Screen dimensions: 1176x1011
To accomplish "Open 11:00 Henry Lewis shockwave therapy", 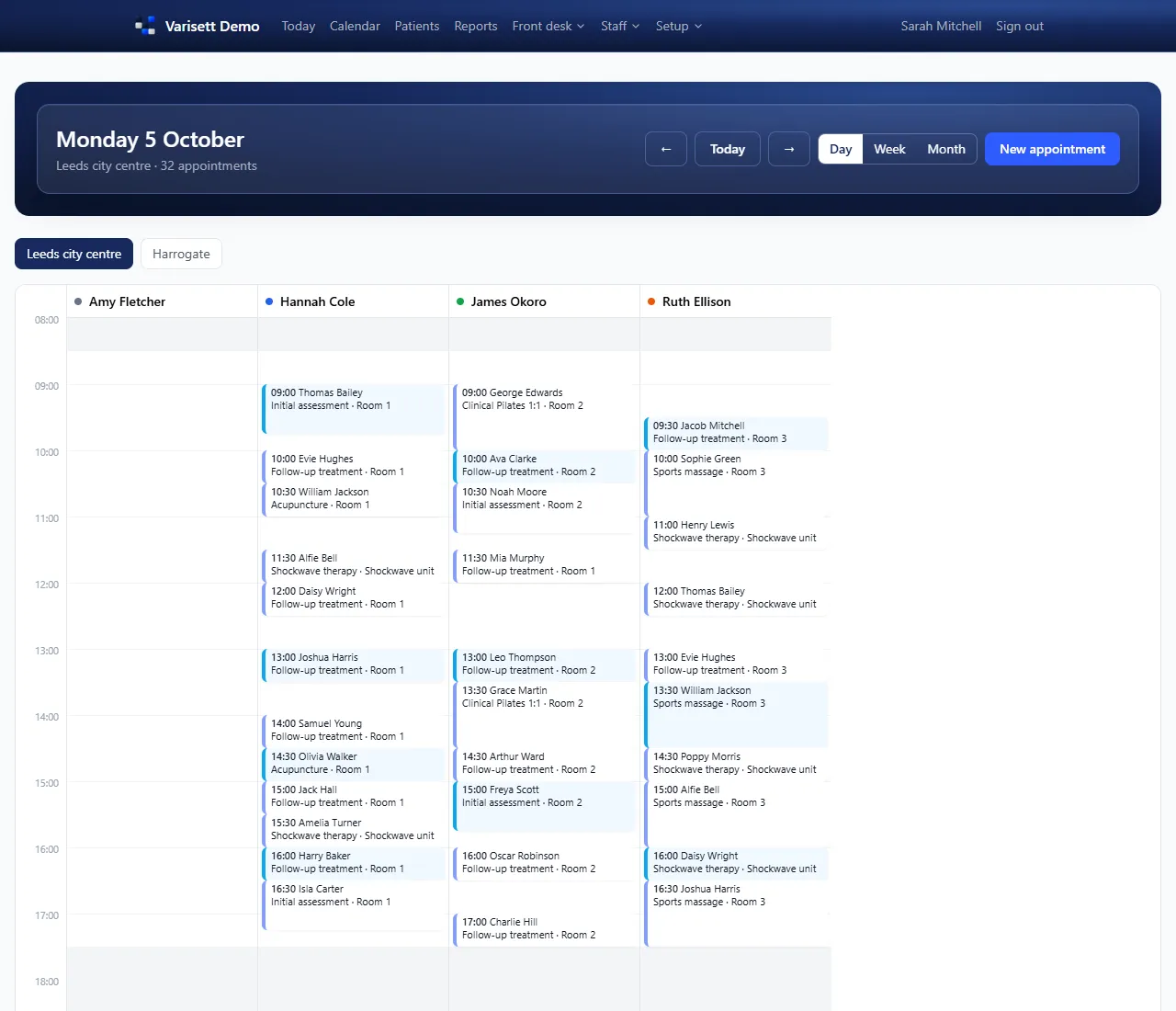I will [736, 533].
